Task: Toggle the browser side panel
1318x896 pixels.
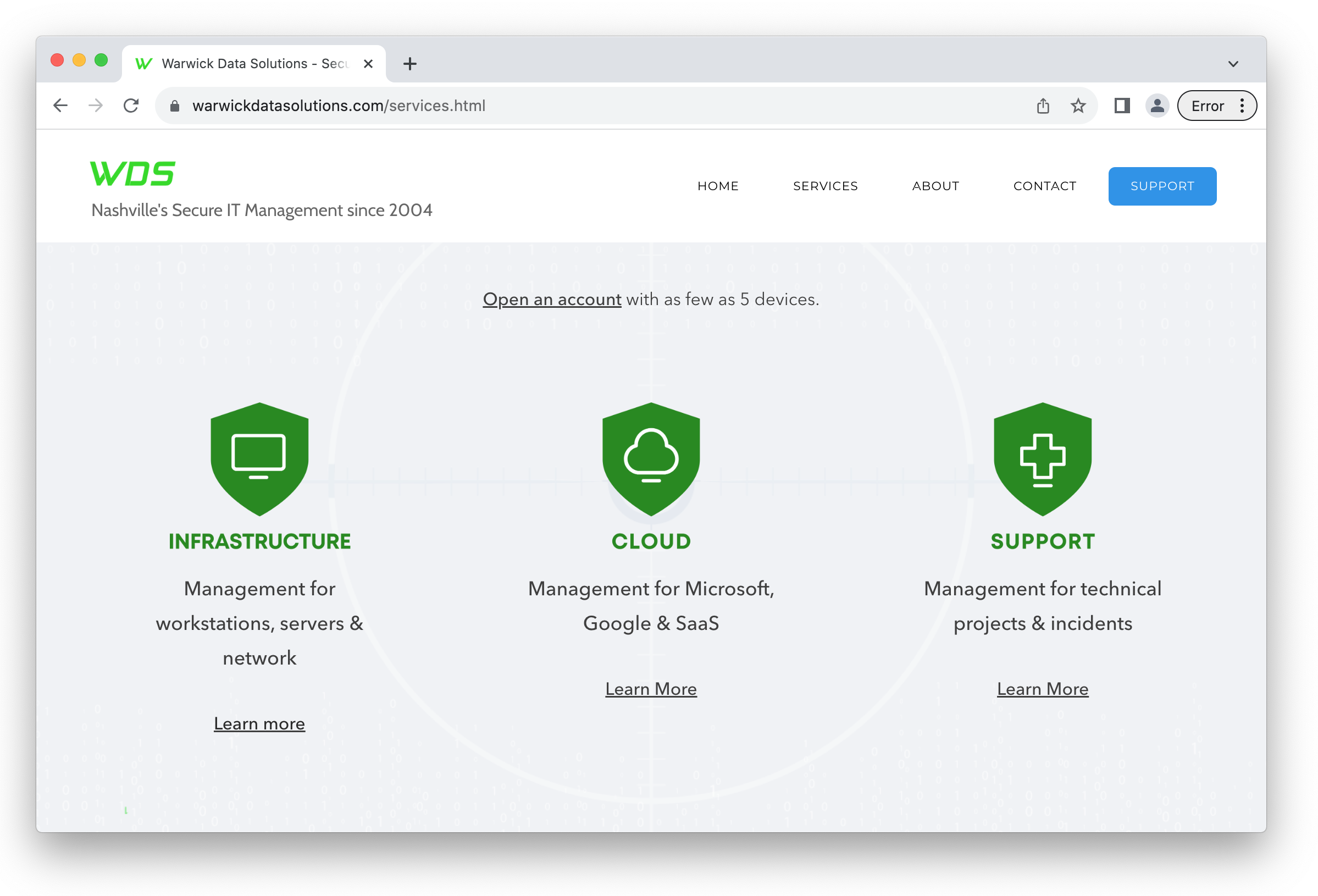Action: (x=1121, y=106)
